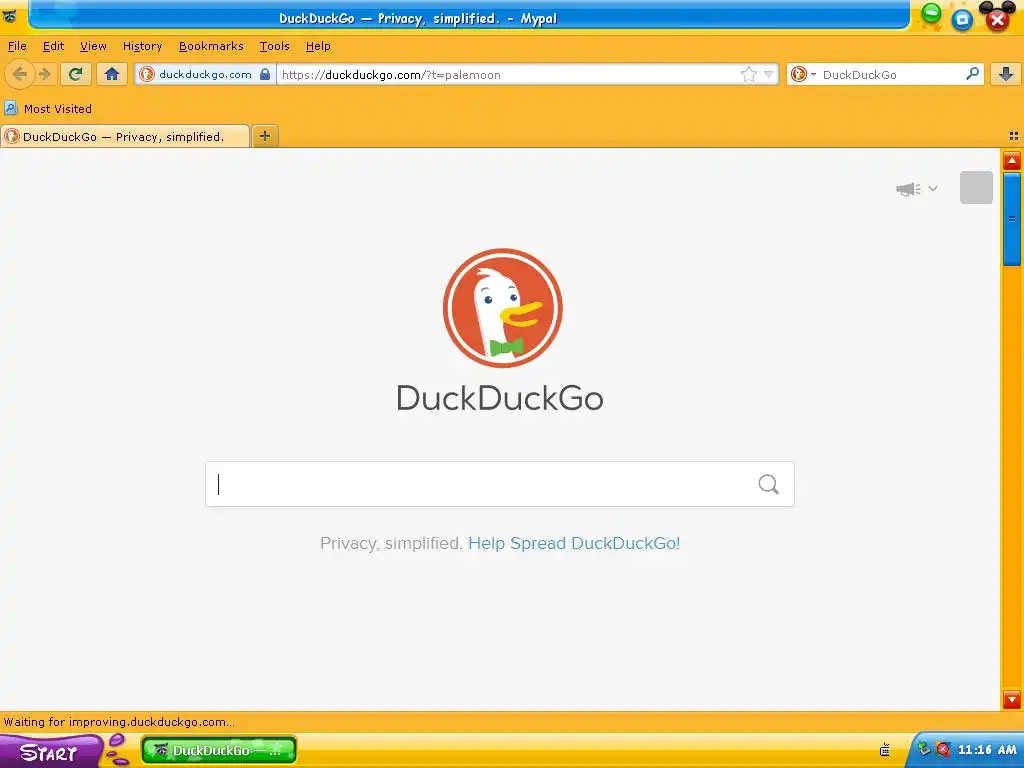Open the megaphone announcements dropdown
The width and height of the screenshot is (1024, 768).
coord(917,189)
